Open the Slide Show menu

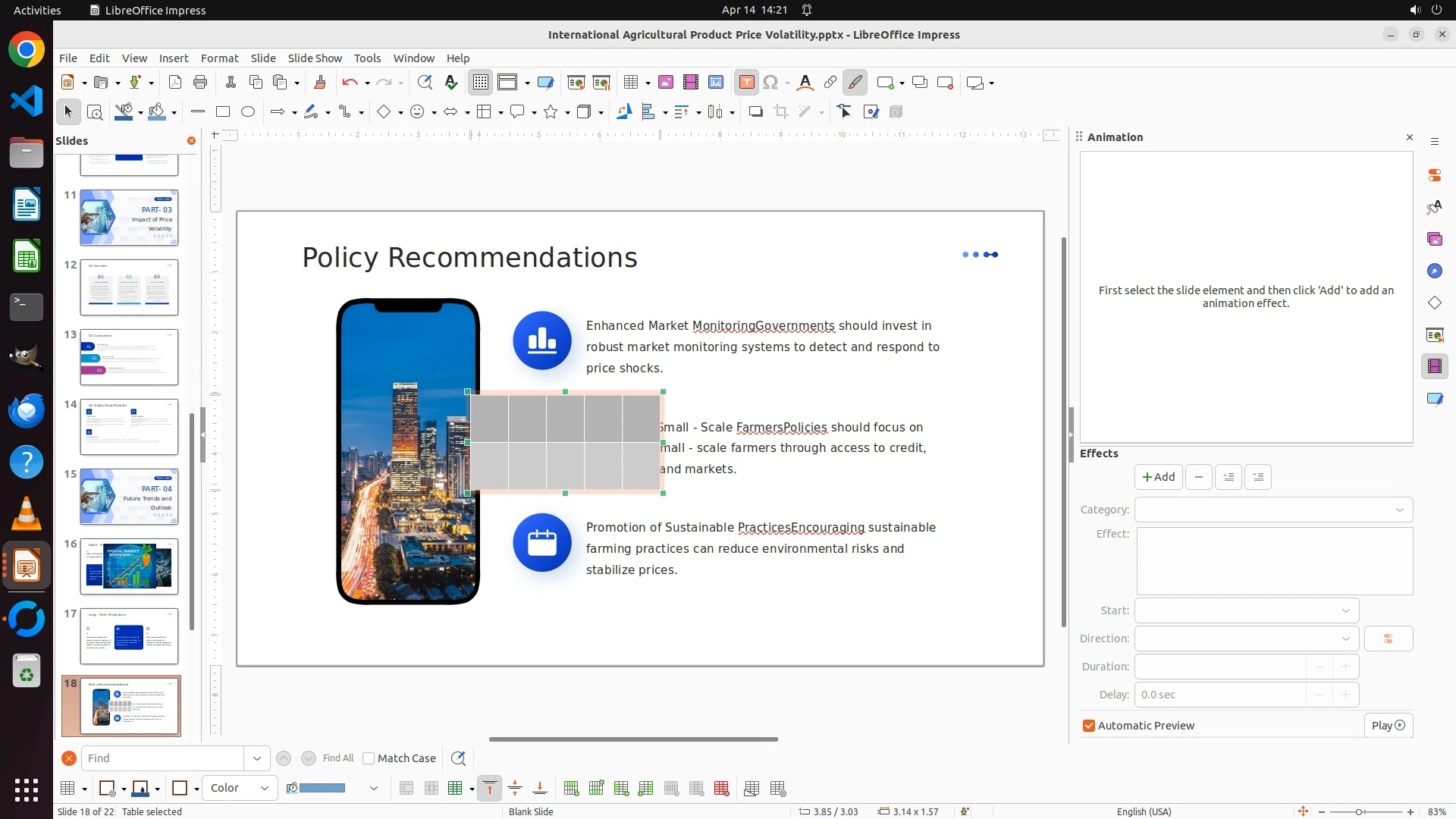pyautogui.click(x=314, y=58)
